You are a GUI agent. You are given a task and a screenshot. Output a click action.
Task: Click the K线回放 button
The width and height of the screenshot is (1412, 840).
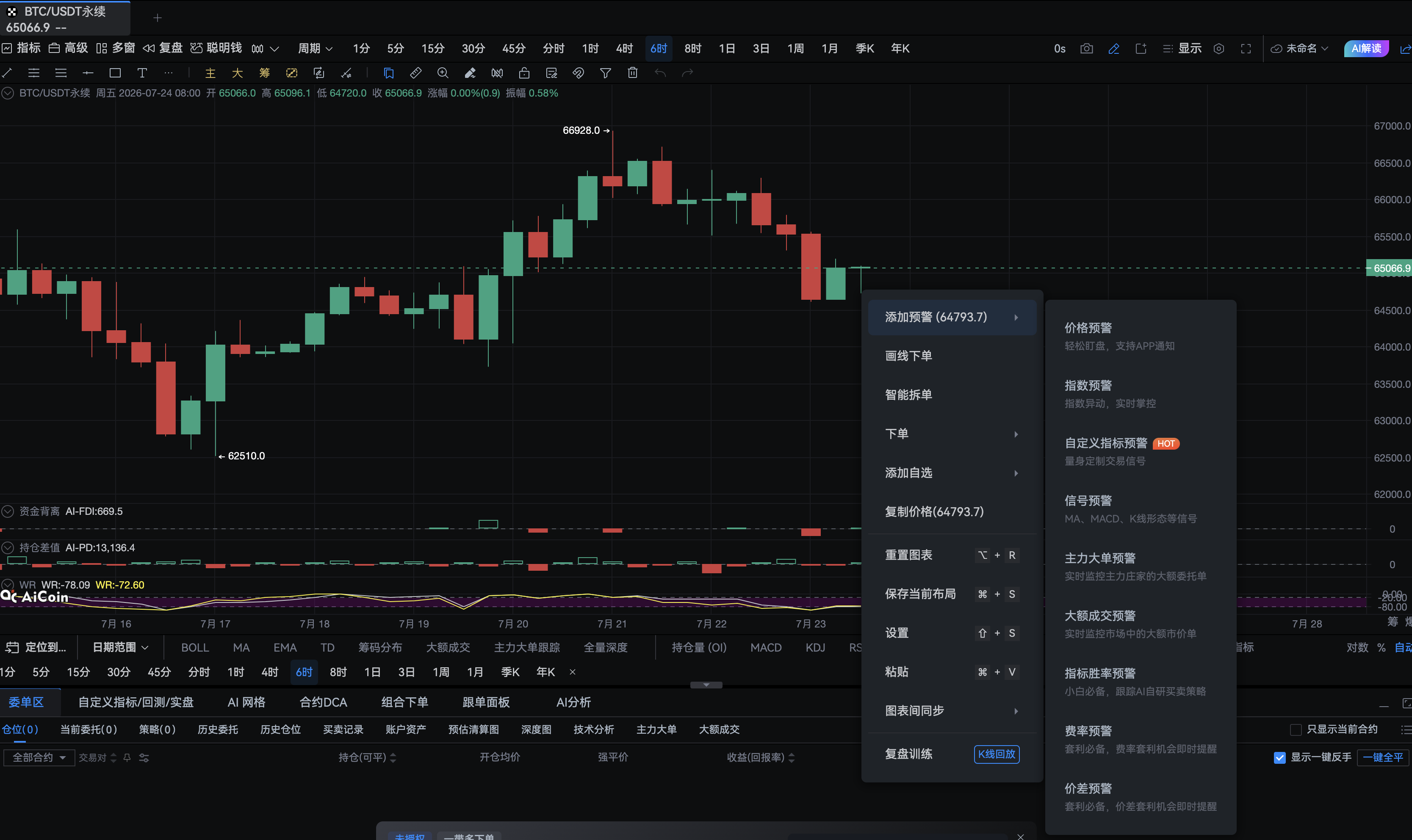997,754
